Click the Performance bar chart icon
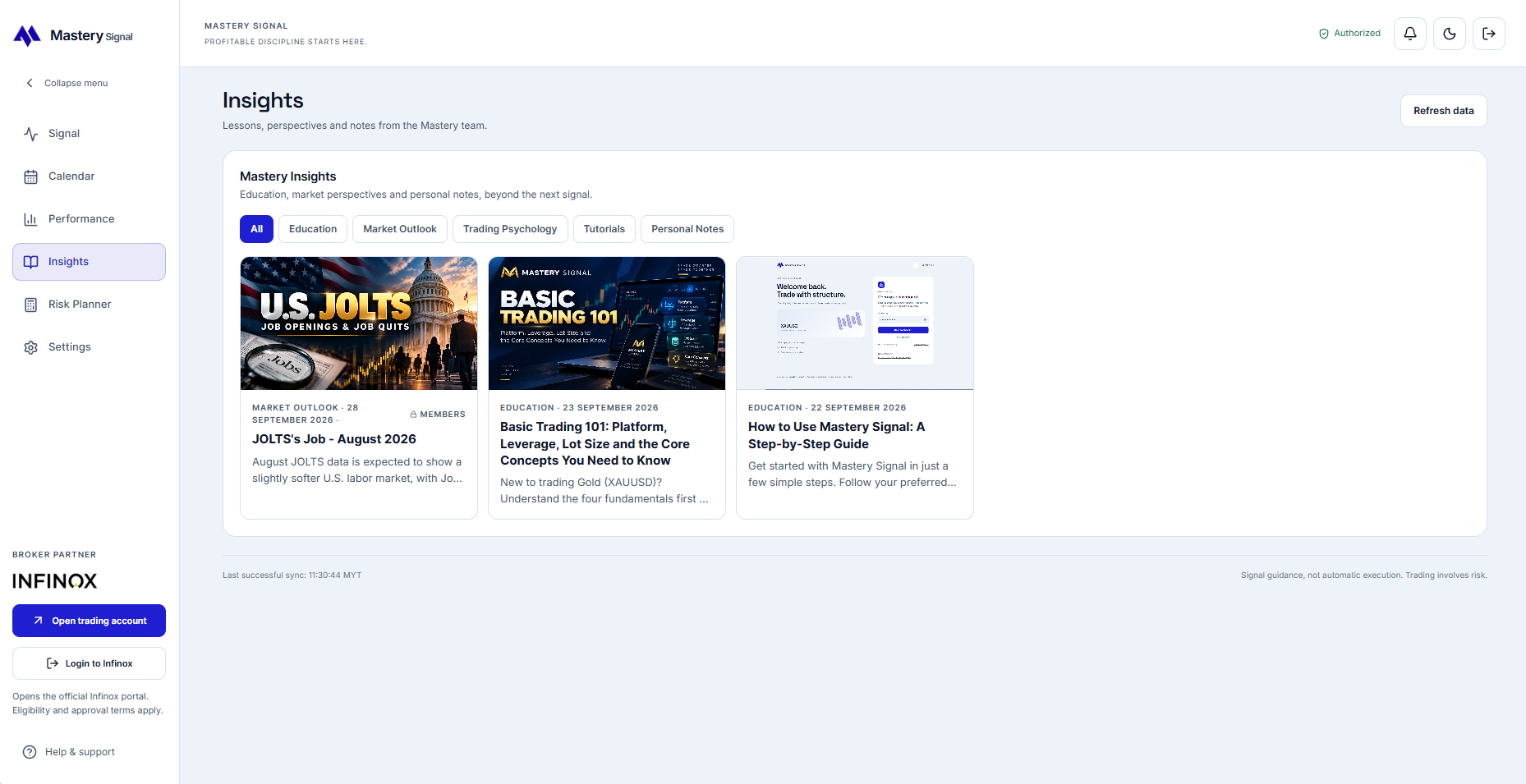This screenshot has height=784, width=1526. point(31,219)
